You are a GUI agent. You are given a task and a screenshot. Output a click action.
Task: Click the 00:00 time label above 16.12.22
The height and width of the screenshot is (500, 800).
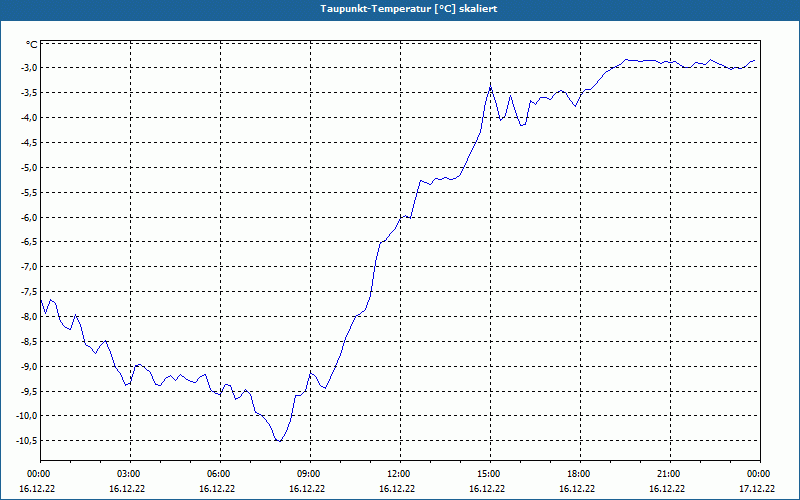click(39, 474)
